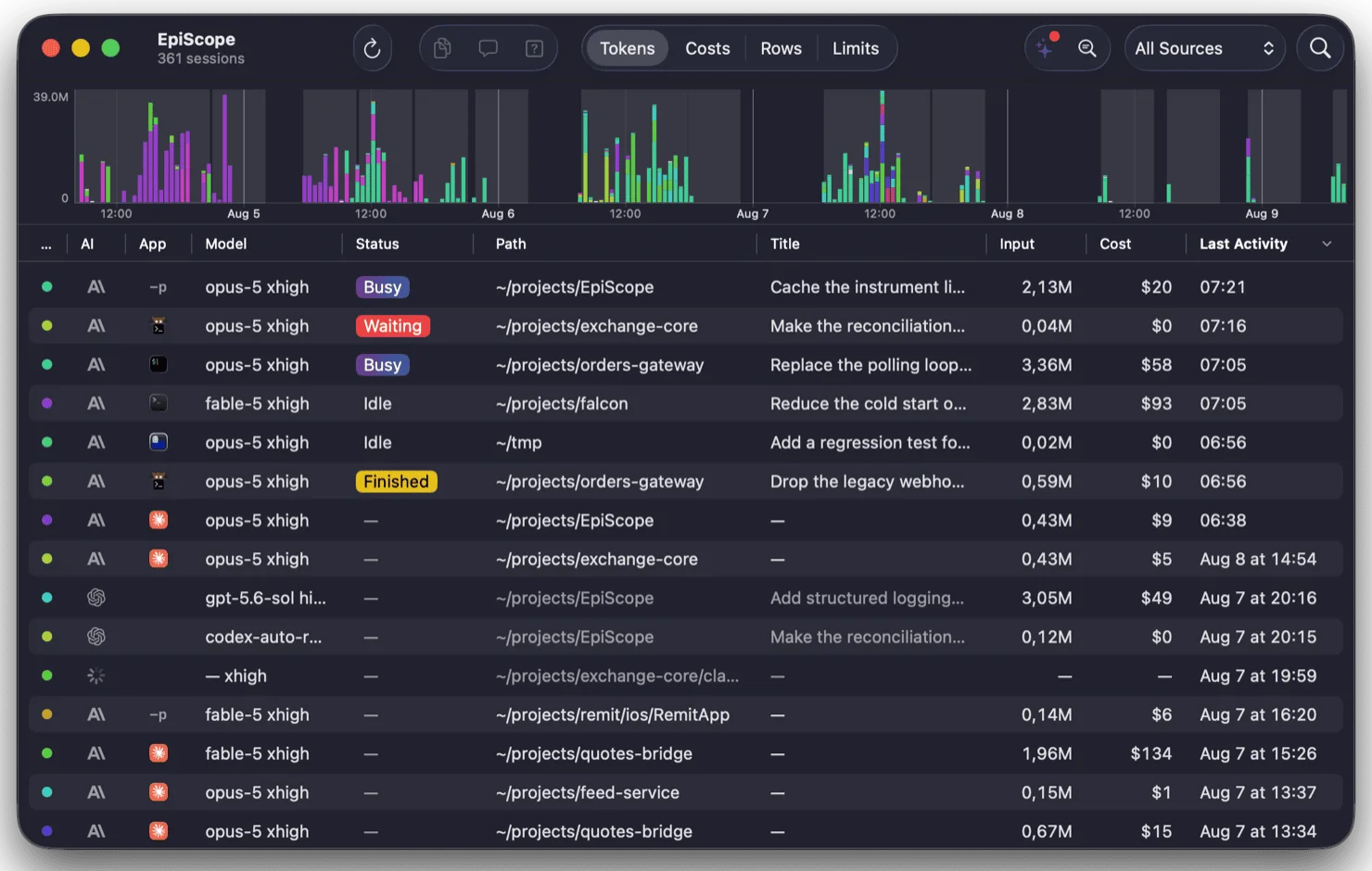Image resolution: width=1372 pixels, height=871 pixels.
Task: Click the question mark help icon
Action: point(535,48)
